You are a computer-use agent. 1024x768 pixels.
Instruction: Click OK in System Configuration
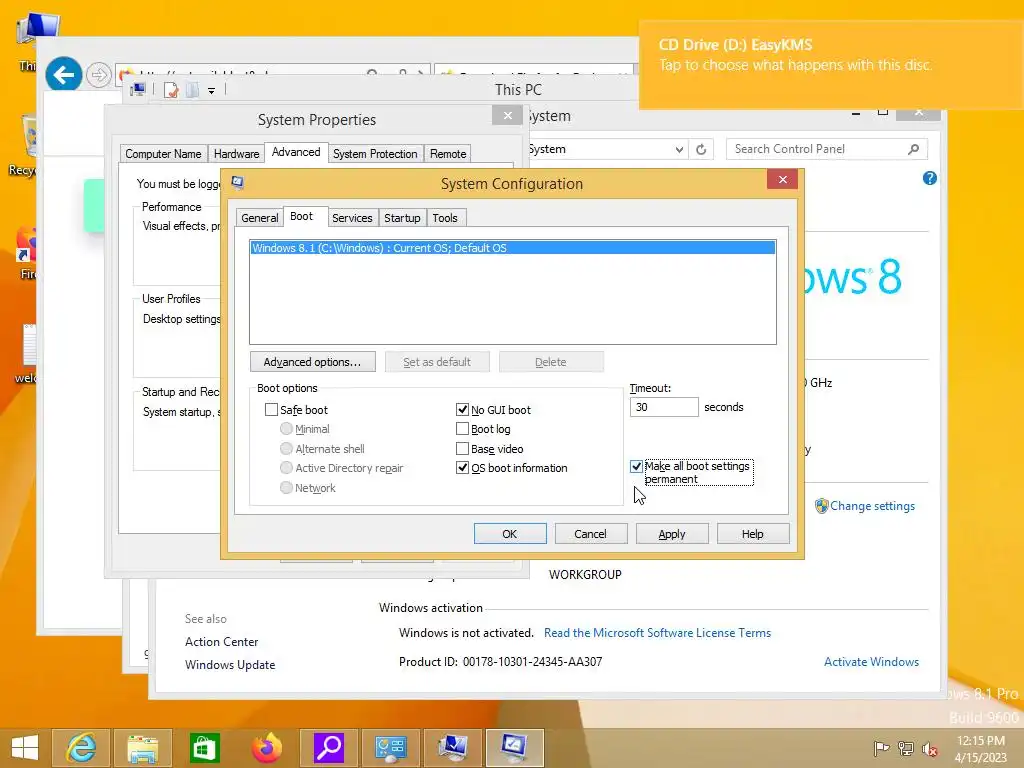[510, 534]
